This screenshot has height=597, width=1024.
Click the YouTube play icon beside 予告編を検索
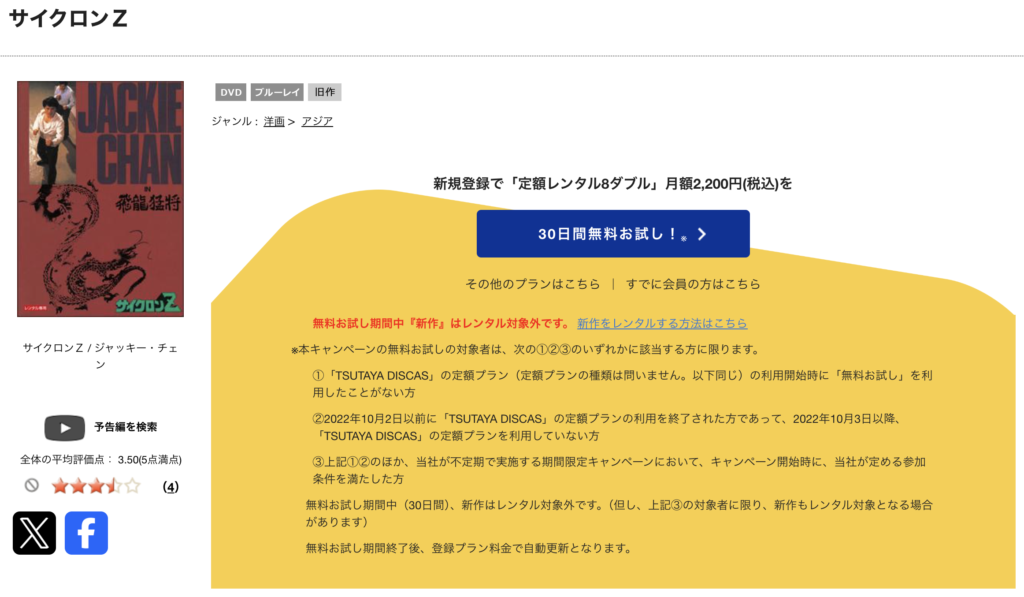click(65, 428)
